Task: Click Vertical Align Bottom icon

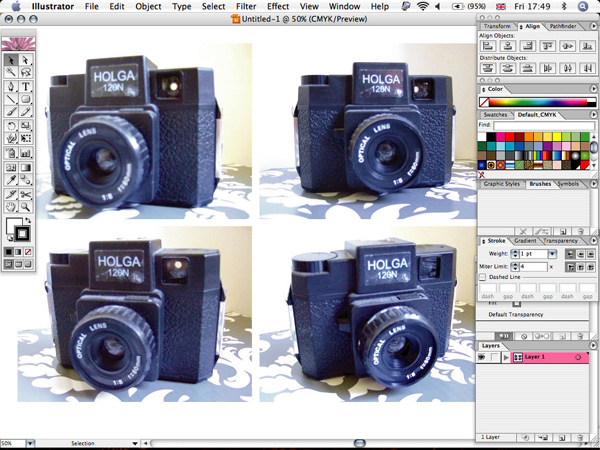Action: (x=587, y=46)
